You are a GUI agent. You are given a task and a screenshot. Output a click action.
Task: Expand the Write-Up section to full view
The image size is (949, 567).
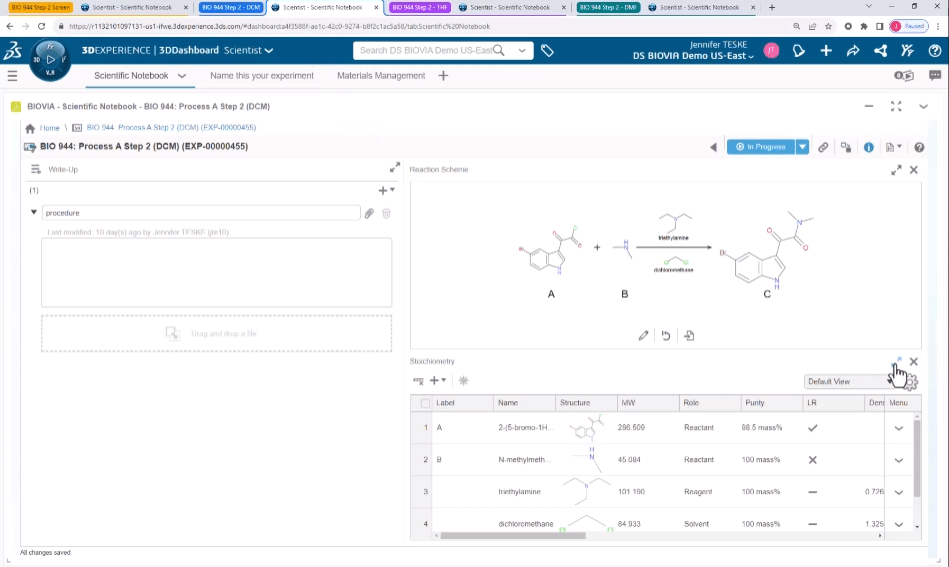395,167
